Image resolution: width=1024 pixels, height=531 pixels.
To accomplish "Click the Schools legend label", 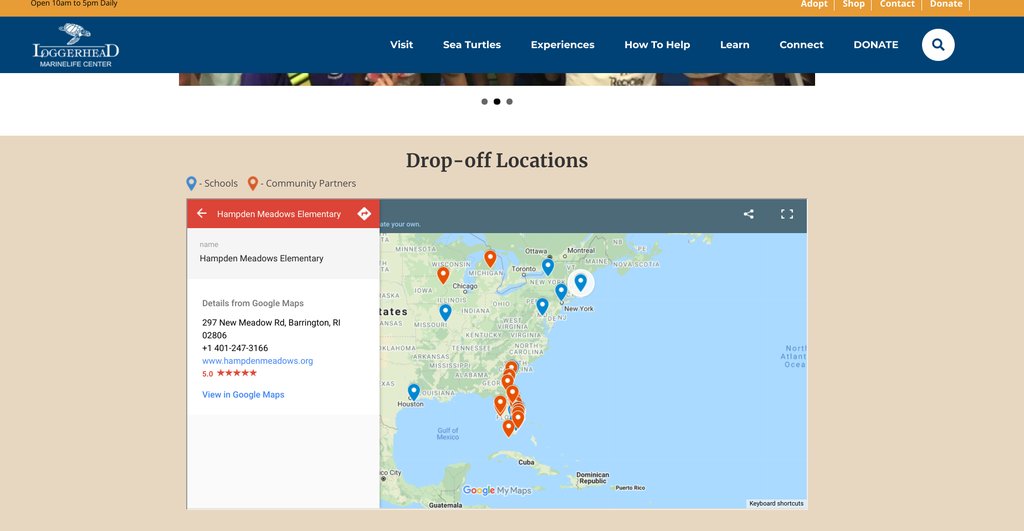I will [x=221, y=184].
